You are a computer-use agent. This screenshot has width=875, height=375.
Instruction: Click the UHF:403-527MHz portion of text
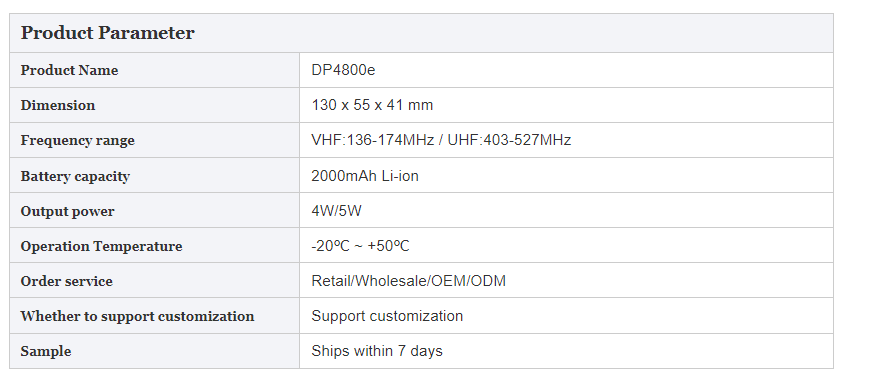point(509,140)
